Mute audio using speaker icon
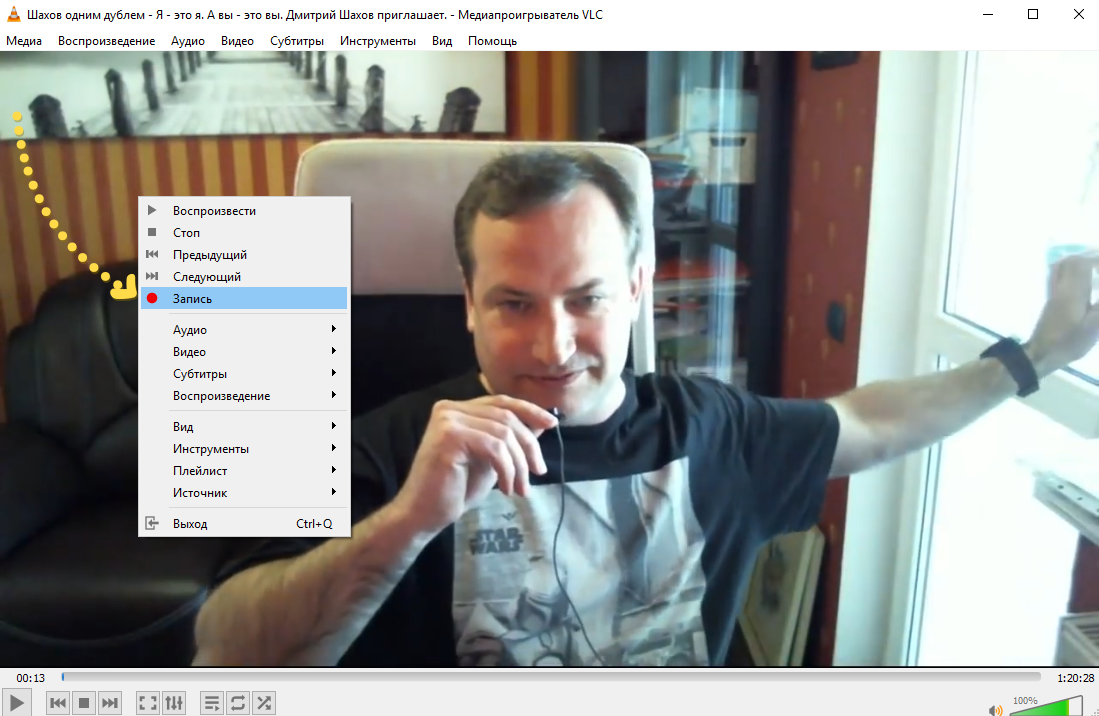 tap(995, 710)
